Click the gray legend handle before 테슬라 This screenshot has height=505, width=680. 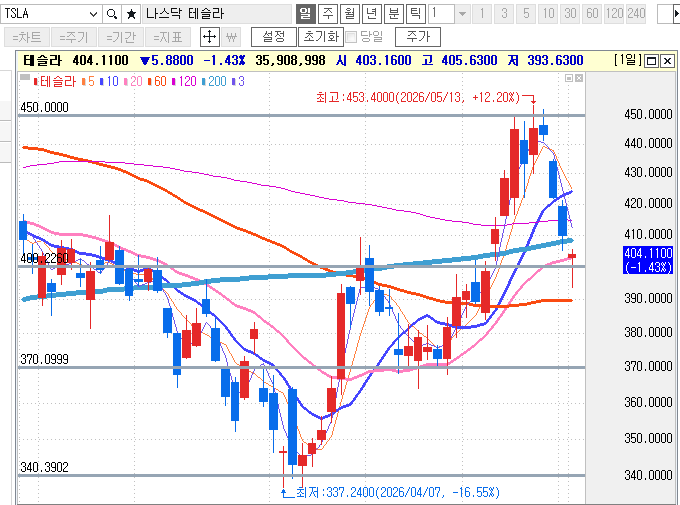click(25, 77)
